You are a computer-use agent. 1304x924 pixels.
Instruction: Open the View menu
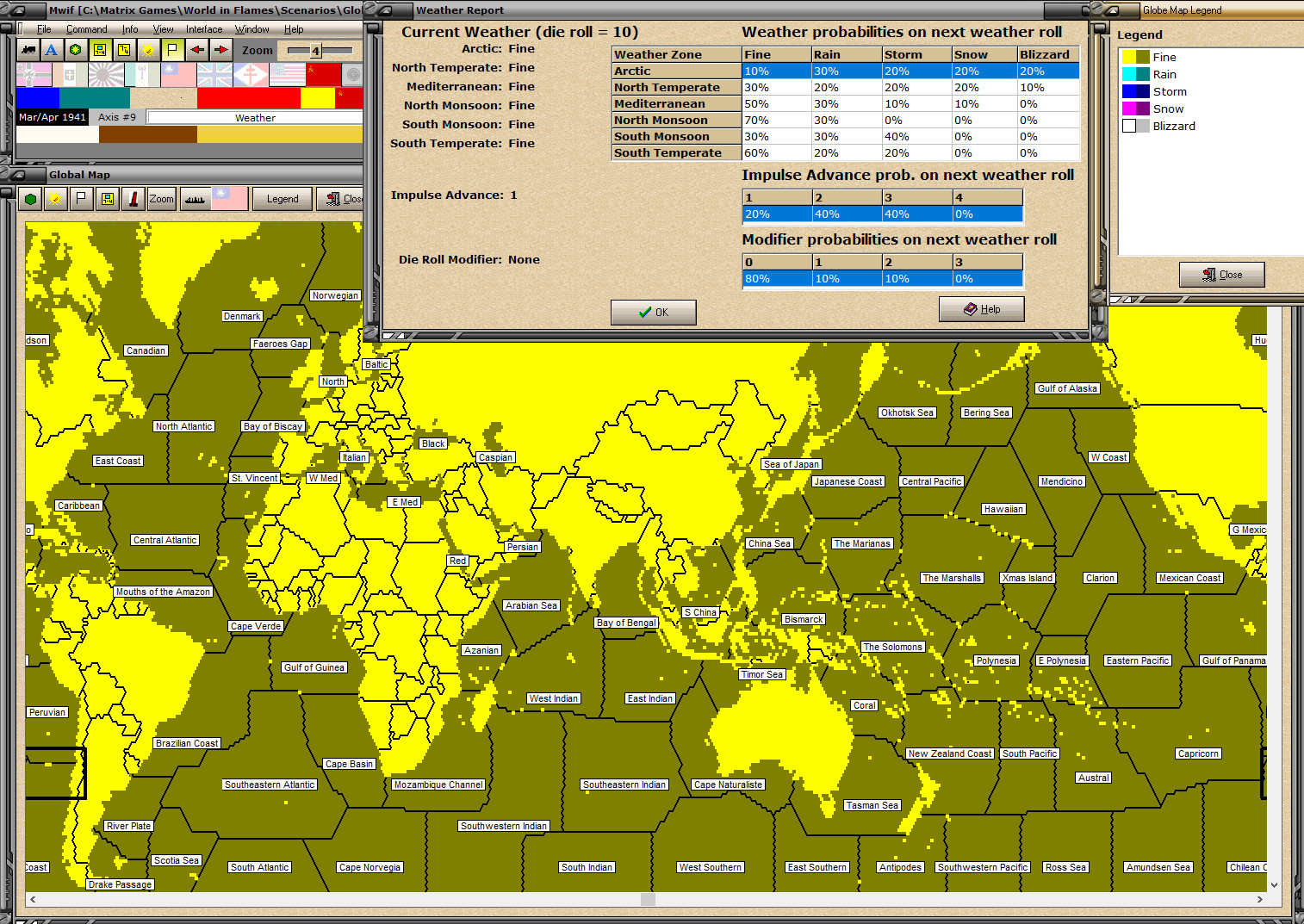click(163, 29)
